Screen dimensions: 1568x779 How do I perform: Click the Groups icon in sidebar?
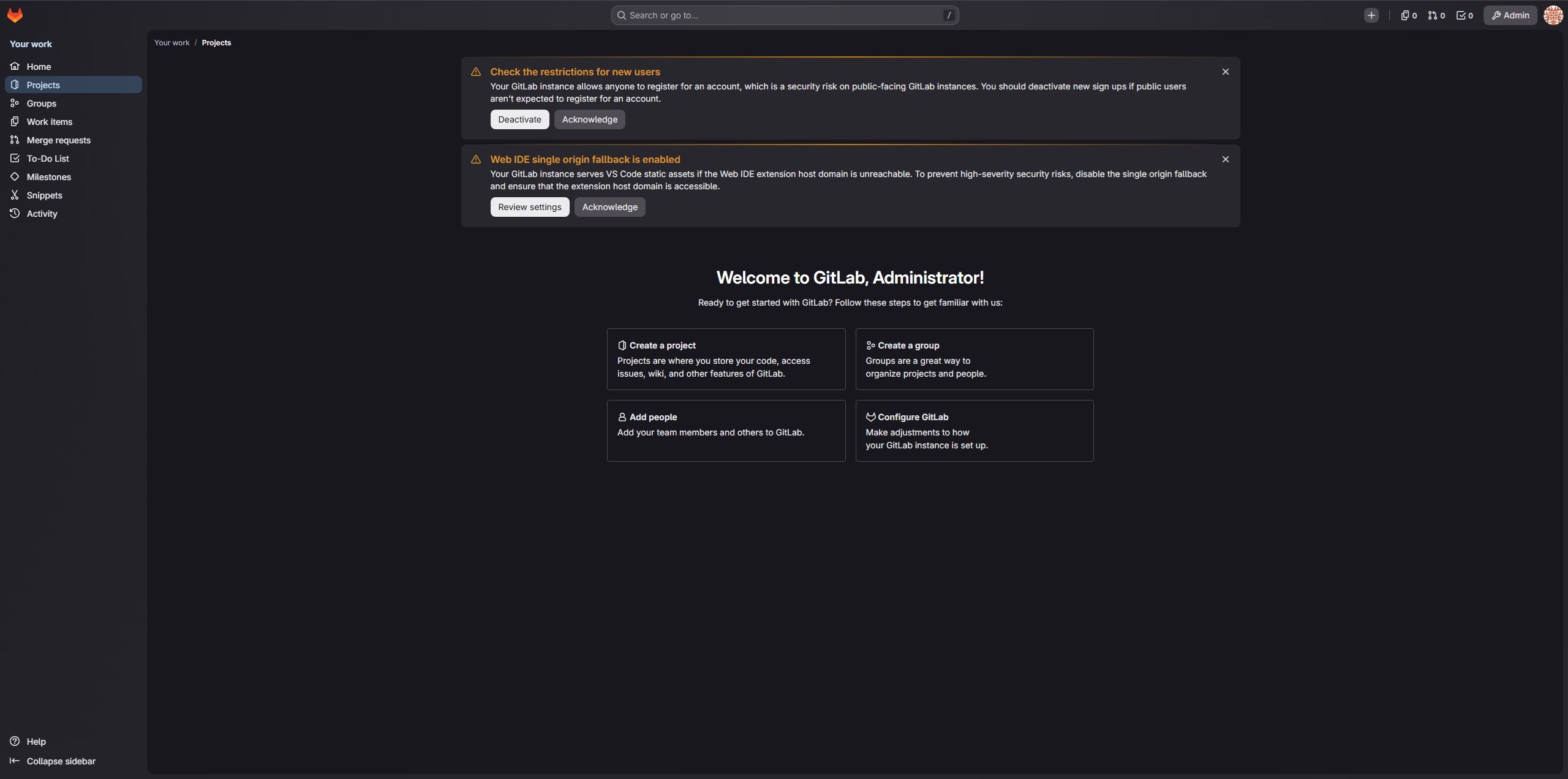point(15,103)
